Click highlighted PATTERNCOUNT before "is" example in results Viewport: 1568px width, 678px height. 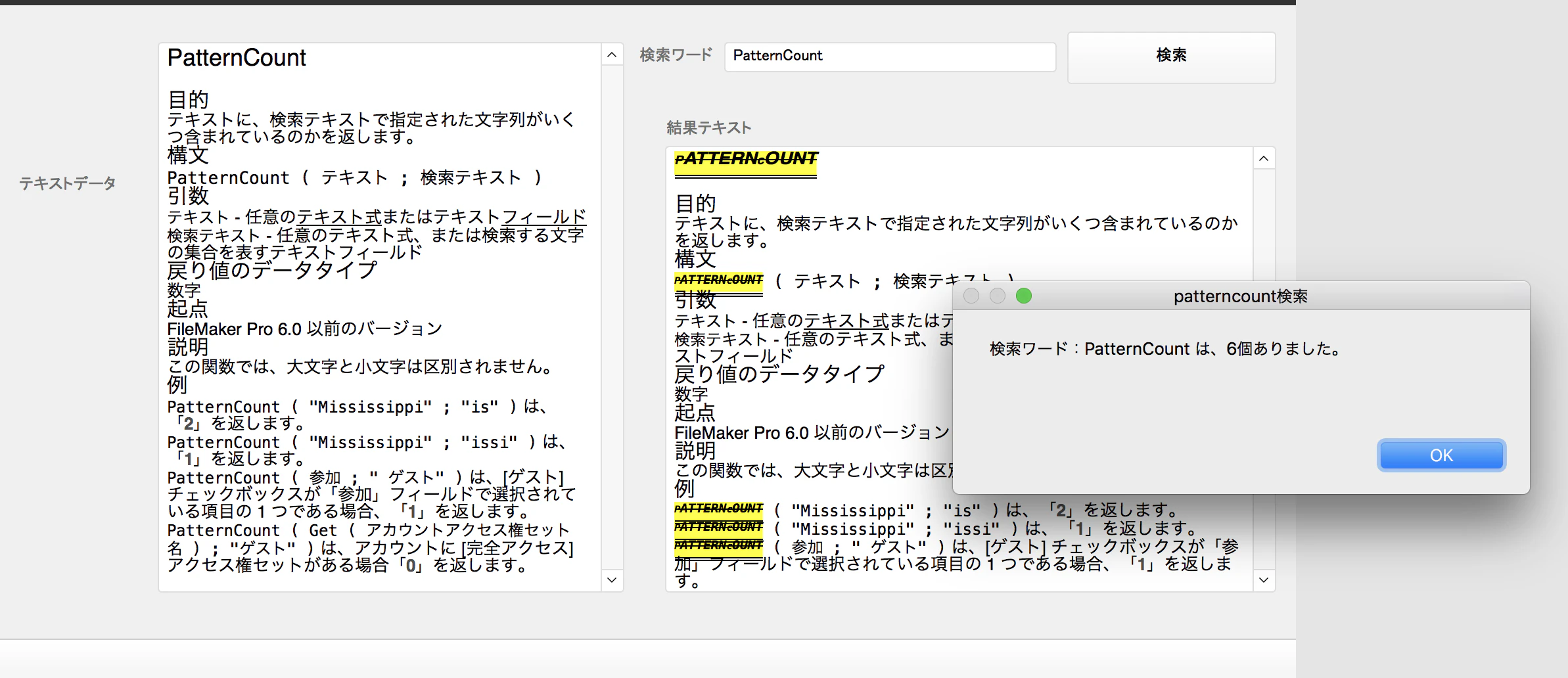pyautogui.click(x=718, y=508)
